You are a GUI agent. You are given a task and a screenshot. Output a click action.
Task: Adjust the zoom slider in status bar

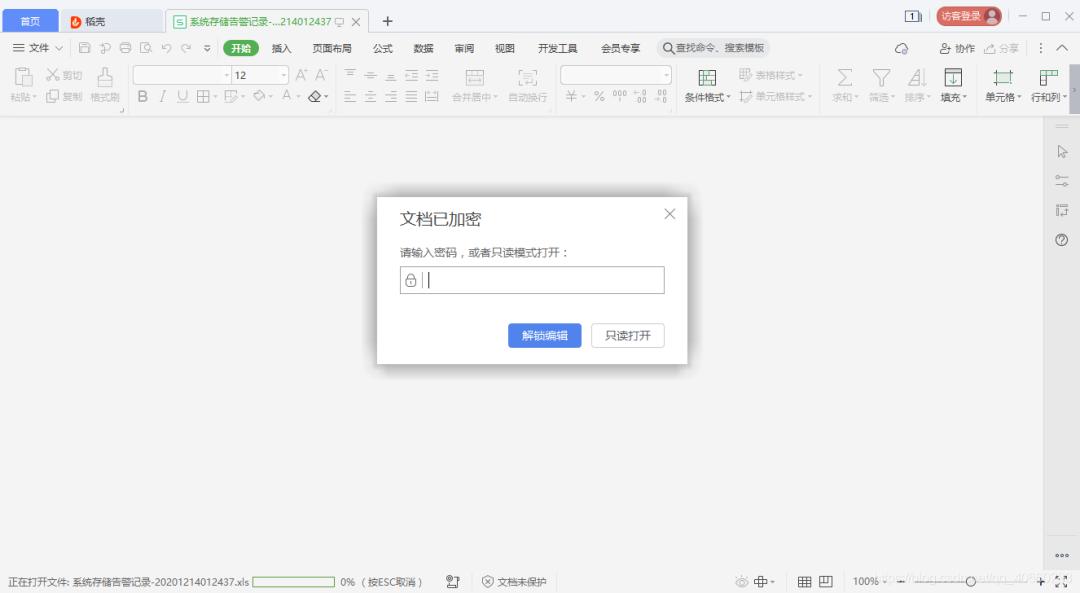click(x=968, y=581)
